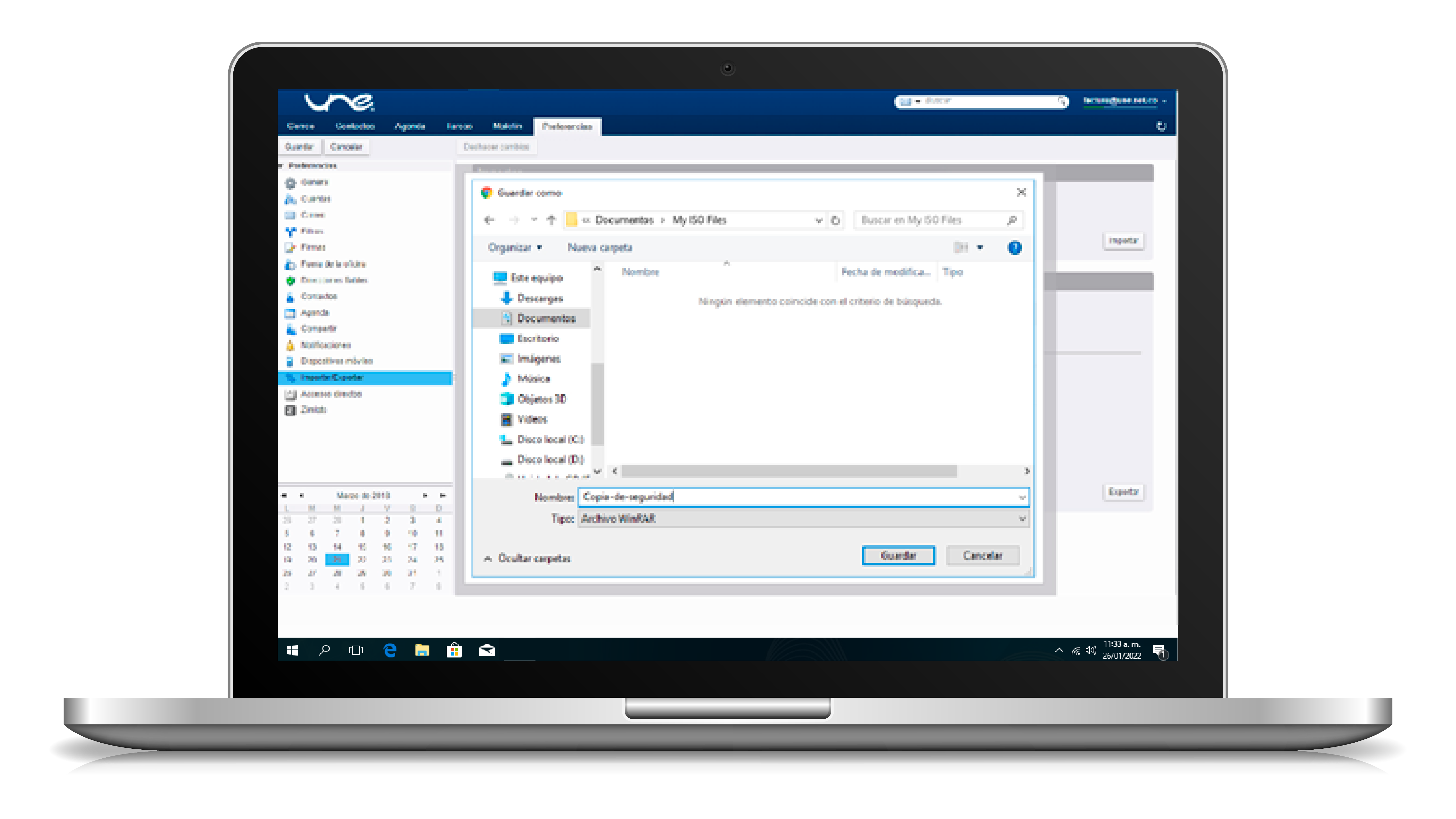The height and width of the screenshot is (819, 1456).
Task: Open the Mail app from the taskbar
Action: [487, 650]
